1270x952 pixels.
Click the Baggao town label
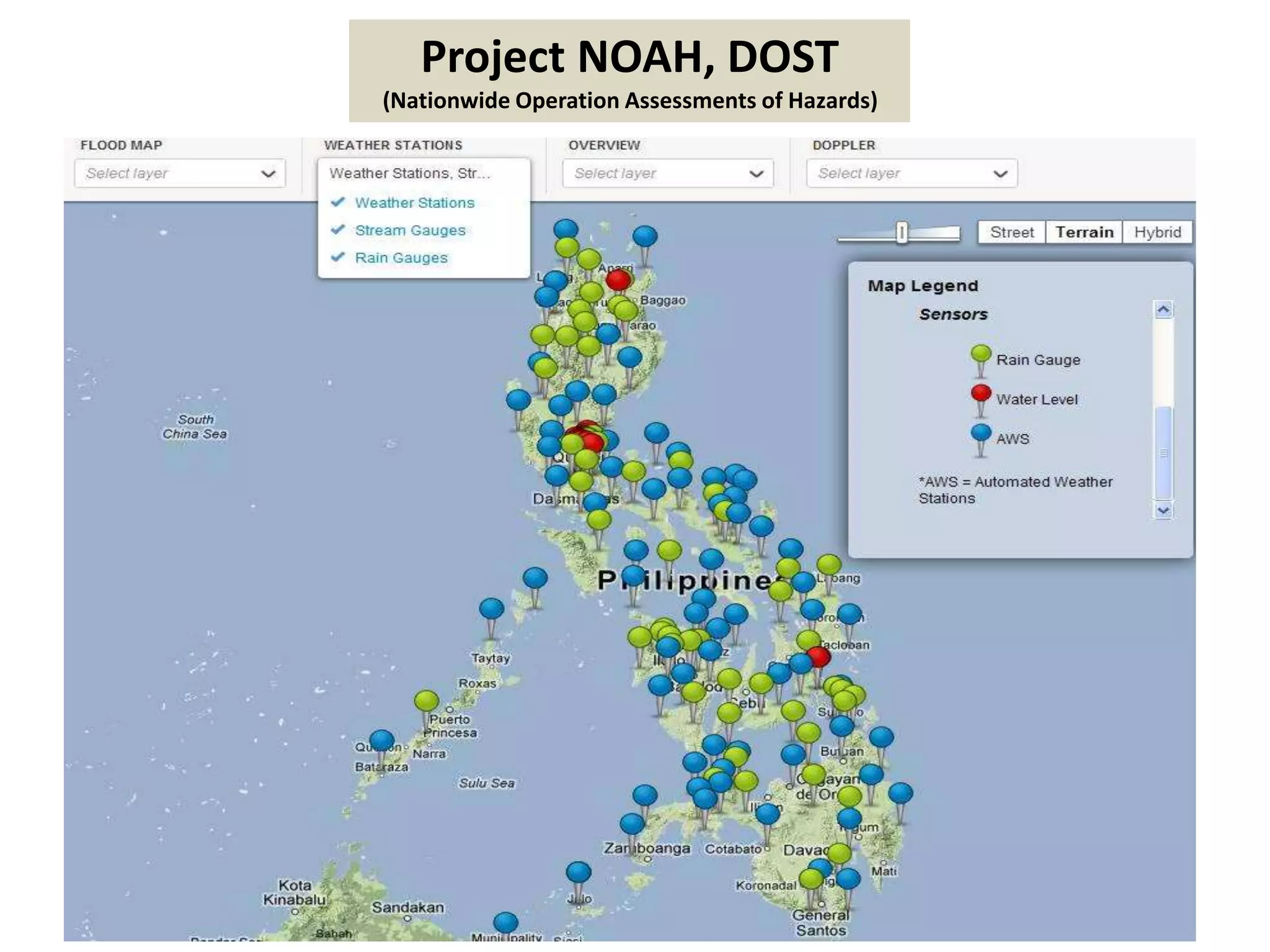coord(663,300)
